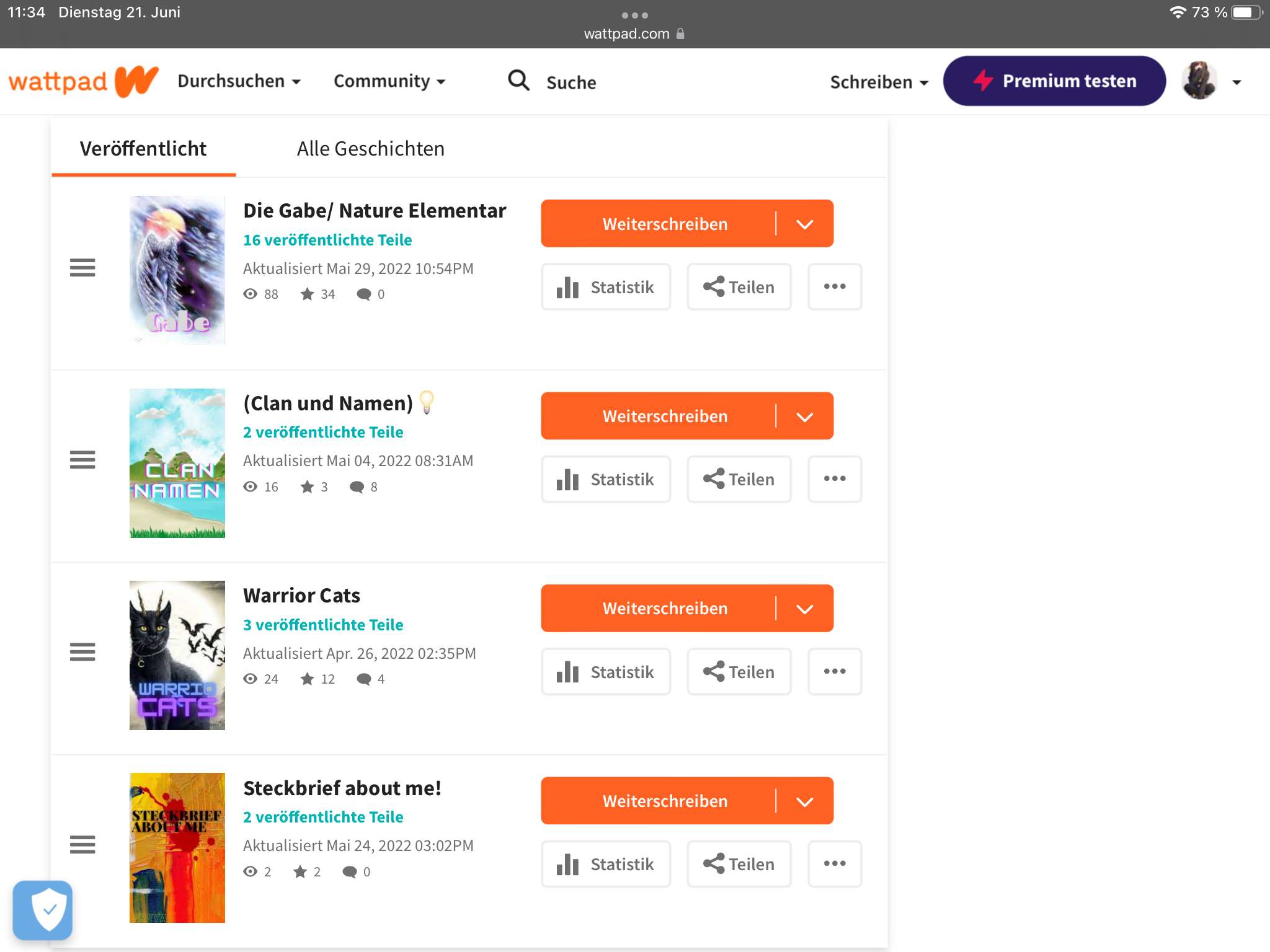Click Statistik for Die Gabe story

pyautogui.click(x=606, y=287)
